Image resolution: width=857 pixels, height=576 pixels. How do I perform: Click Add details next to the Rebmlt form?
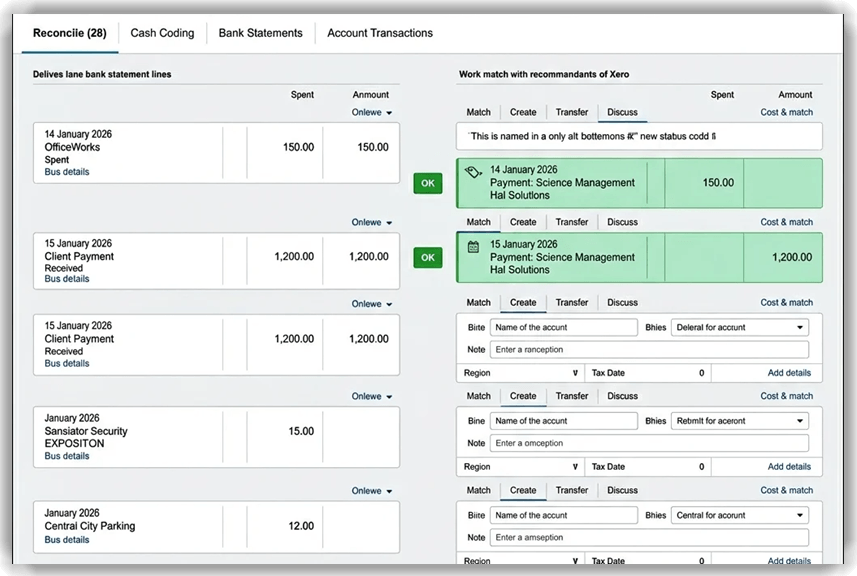(789, 467)
